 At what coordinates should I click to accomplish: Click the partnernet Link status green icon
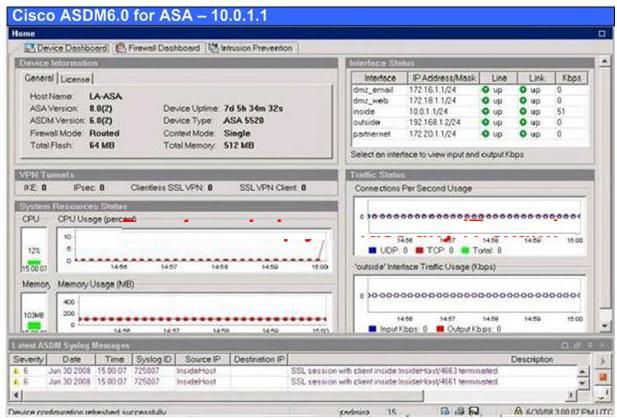point(523,134)
